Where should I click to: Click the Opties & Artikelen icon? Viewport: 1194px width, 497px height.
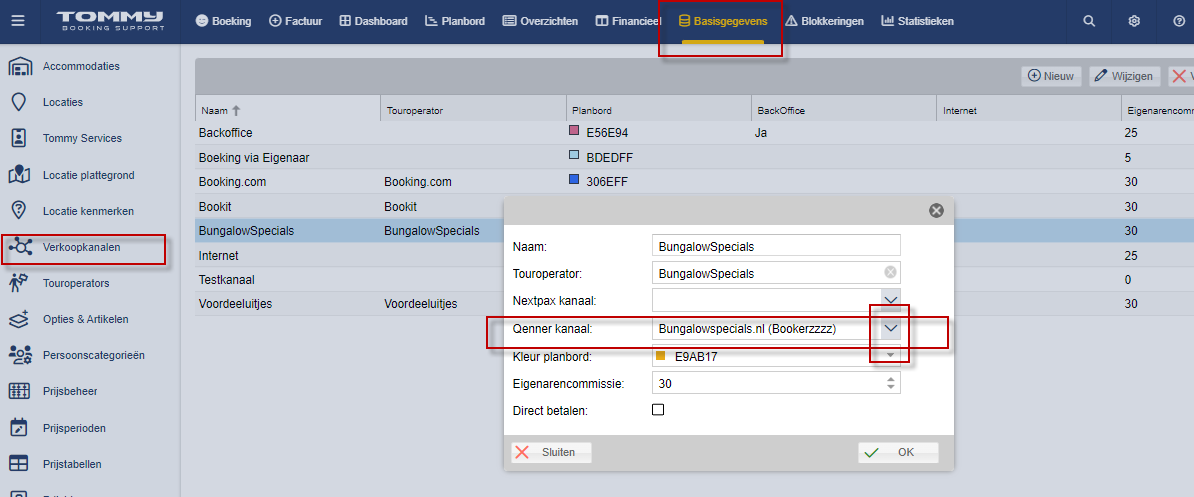tap(19, 319)
